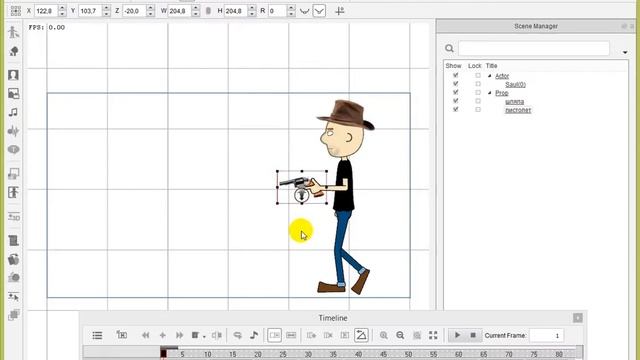The height and width of the screenshot is (360, 640).
Task: Click the H height stepper arrows
Action: click(252, 11)
